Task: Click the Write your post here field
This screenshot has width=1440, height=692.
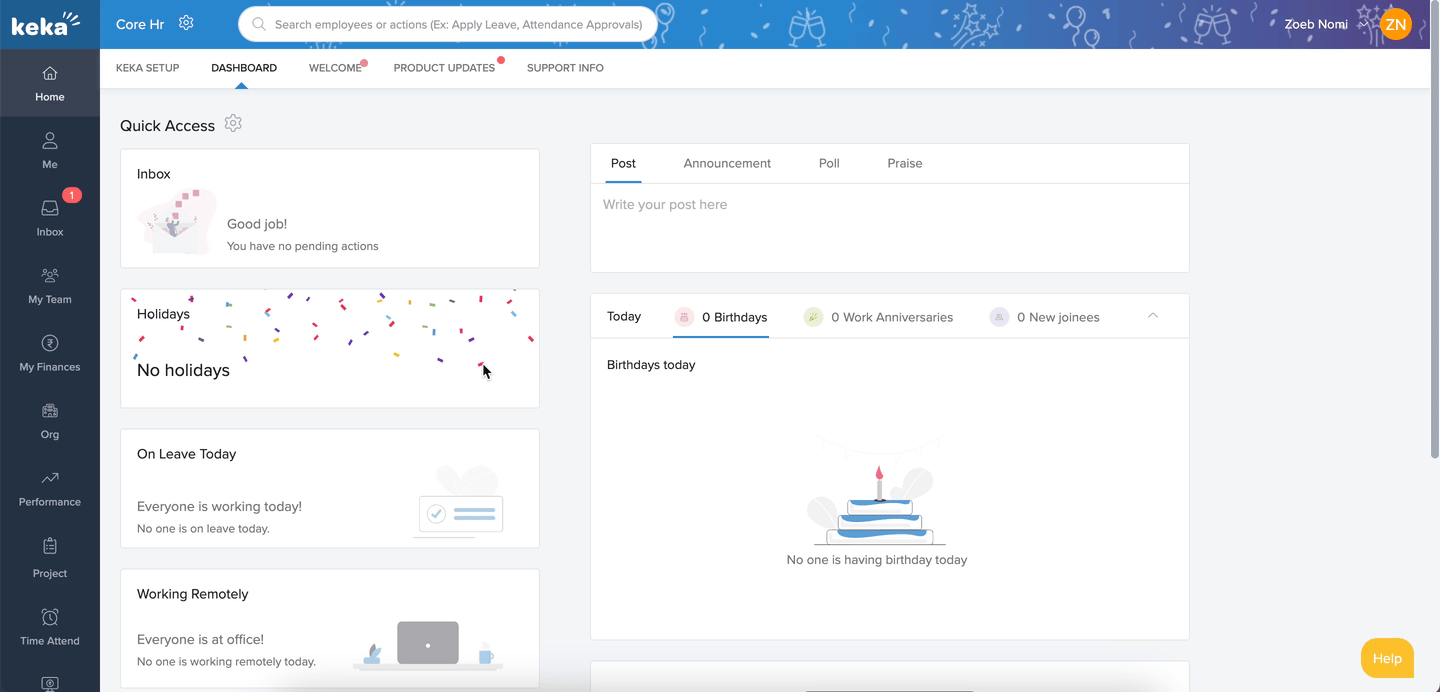Action: pos(889,226)
